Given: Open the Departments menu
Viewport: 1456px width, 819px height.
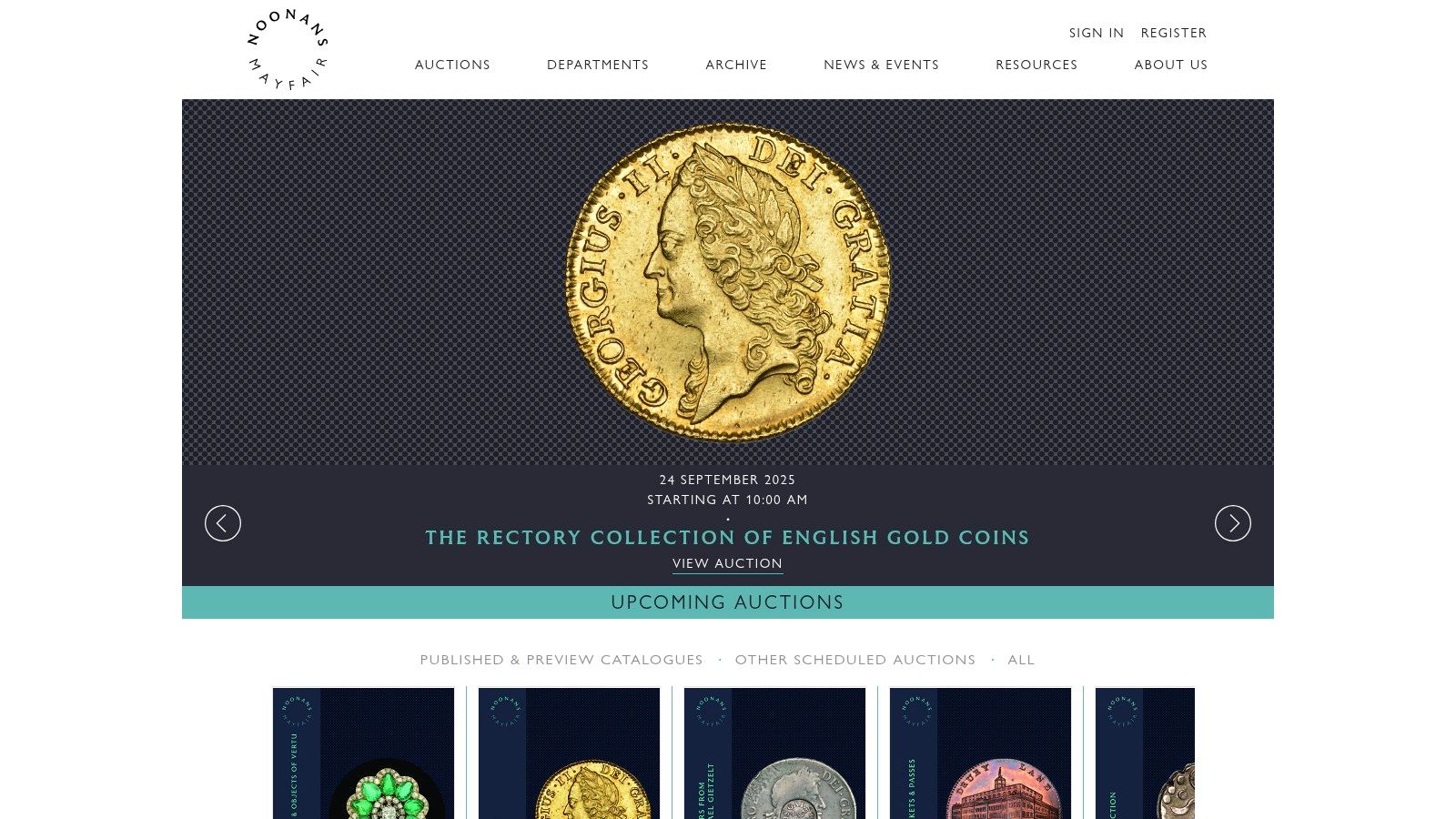Looking at the screenshot, I should [x=598, y=65].
